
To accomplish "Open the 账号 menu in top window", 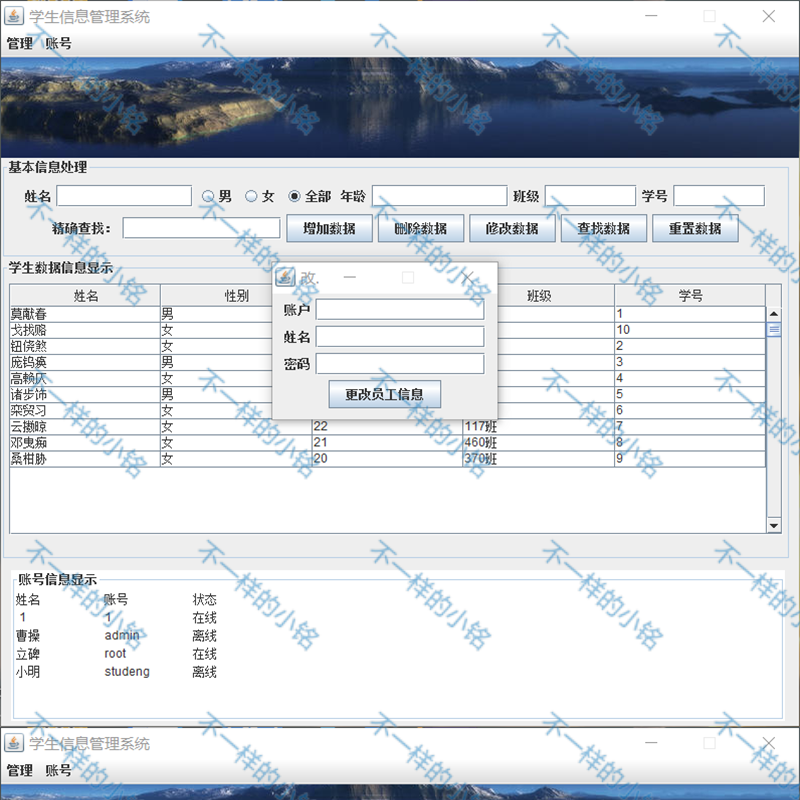I will coord(58,43).
